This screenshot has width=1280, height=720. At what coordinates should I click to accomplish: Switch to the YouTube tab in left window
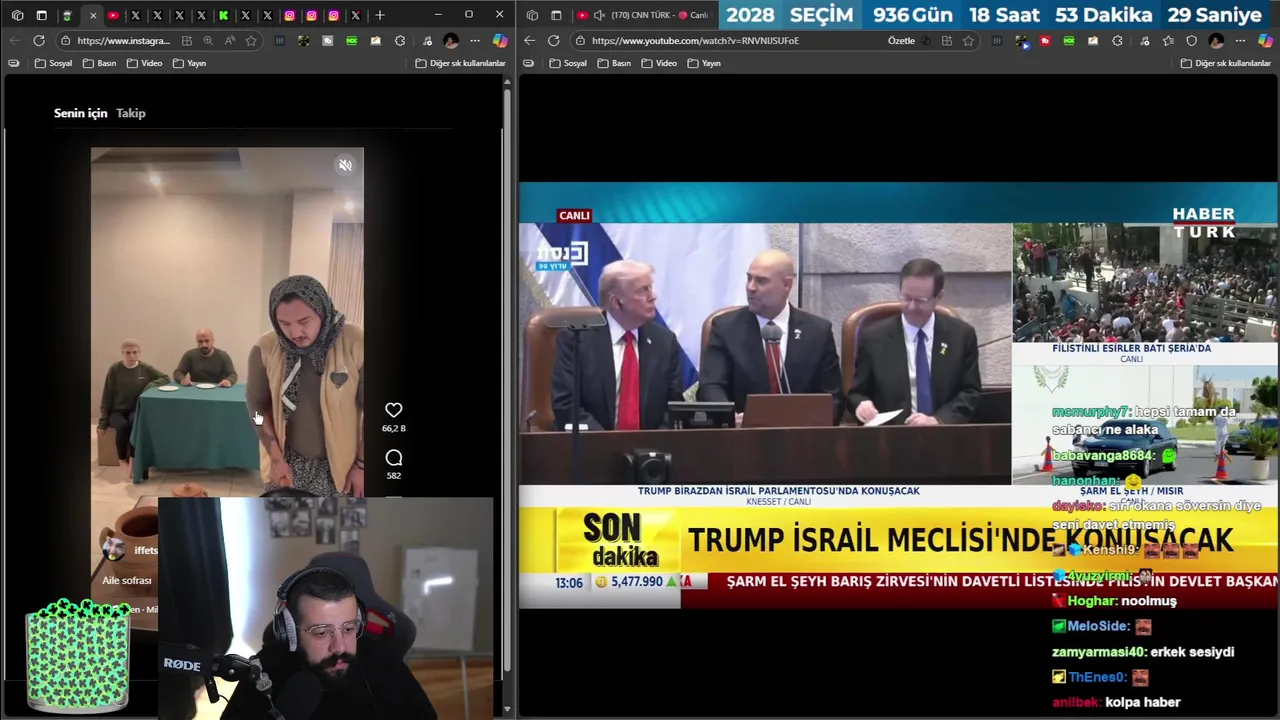[113, 15]
